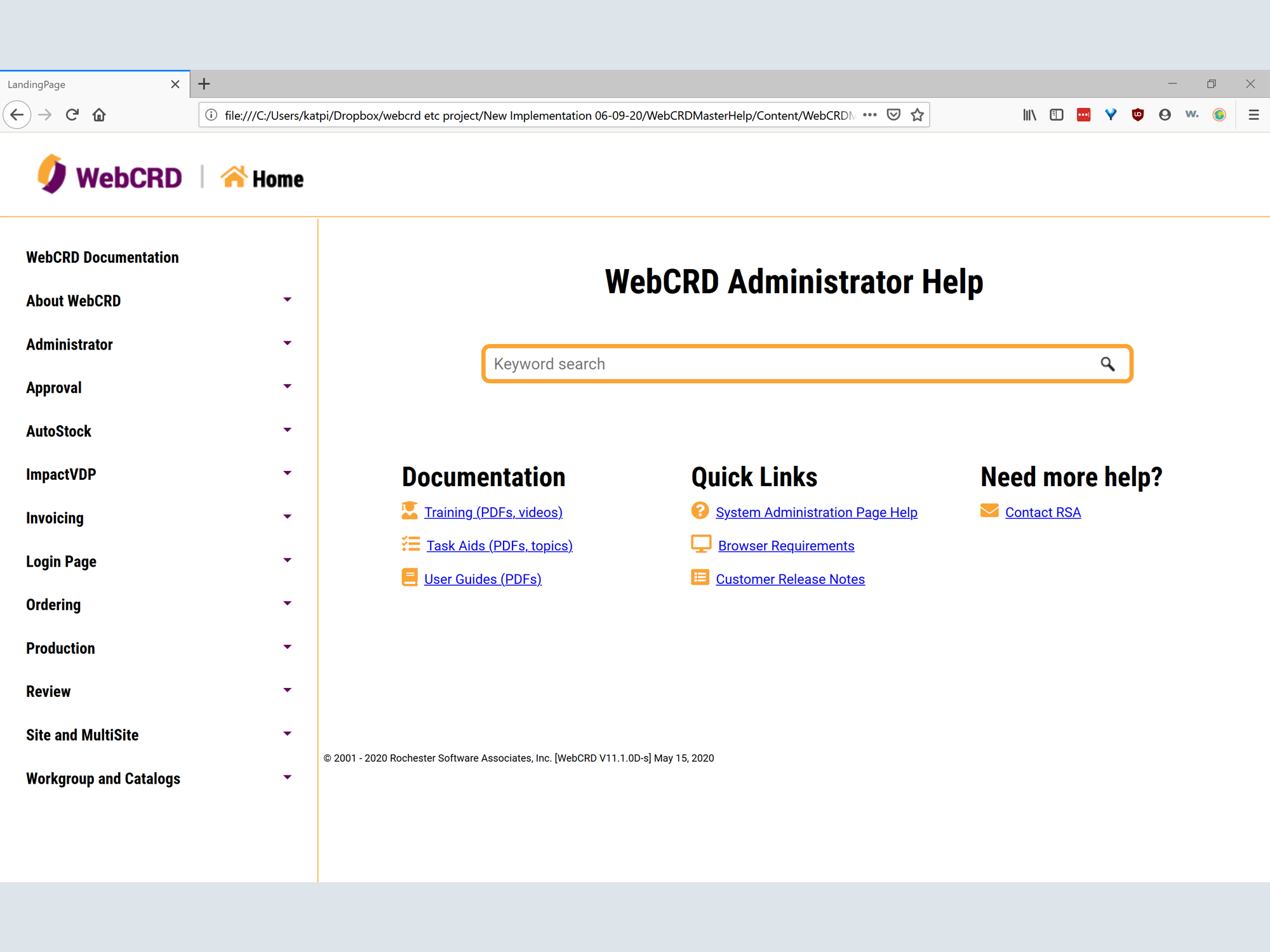Click the browser Back arrow button
This screenshot has width=1270, height=952.
click(17, 115)
